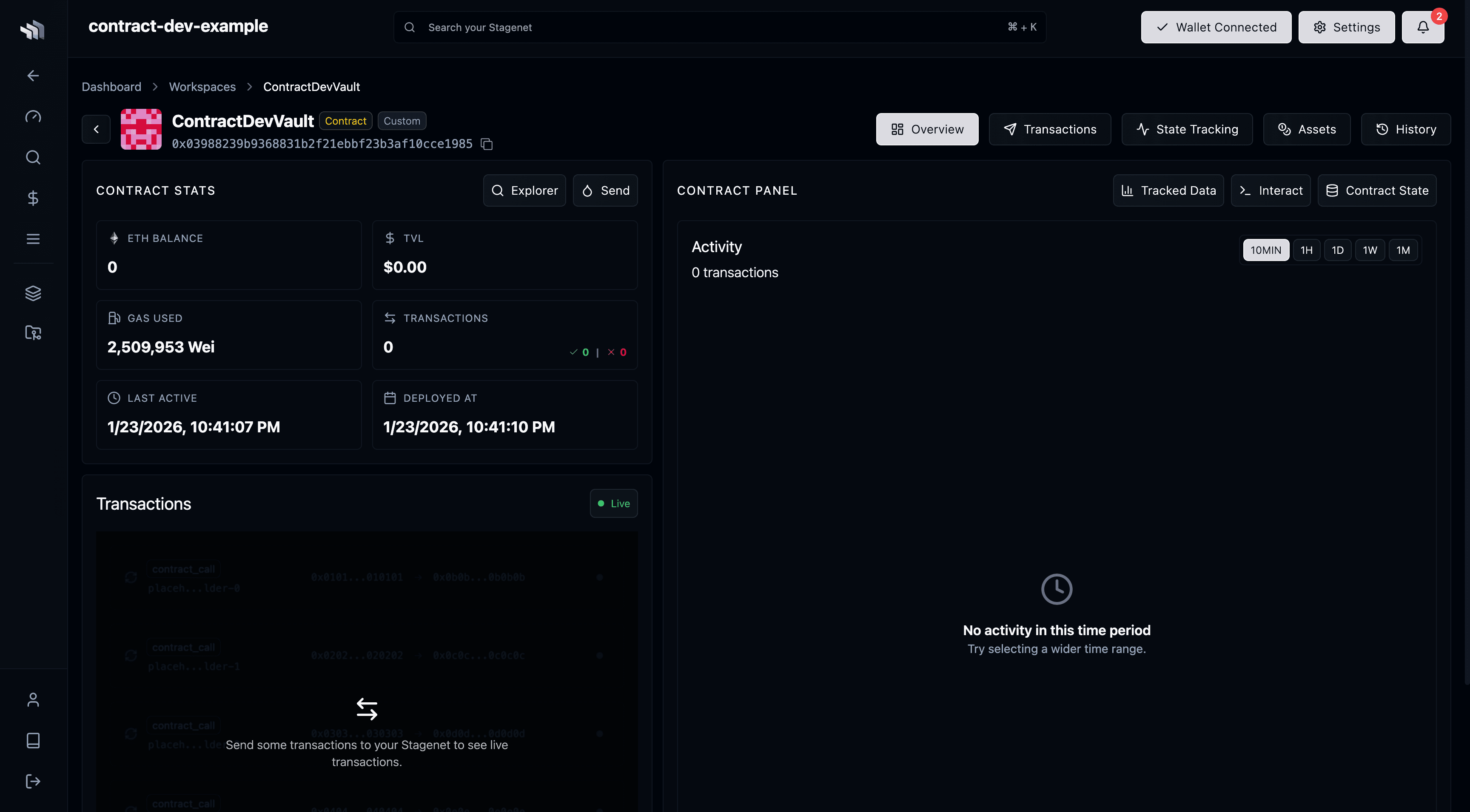Screen dimensions: 1470x812
Task: Click Workspaces in the breadcrumb
Action: 202,87
